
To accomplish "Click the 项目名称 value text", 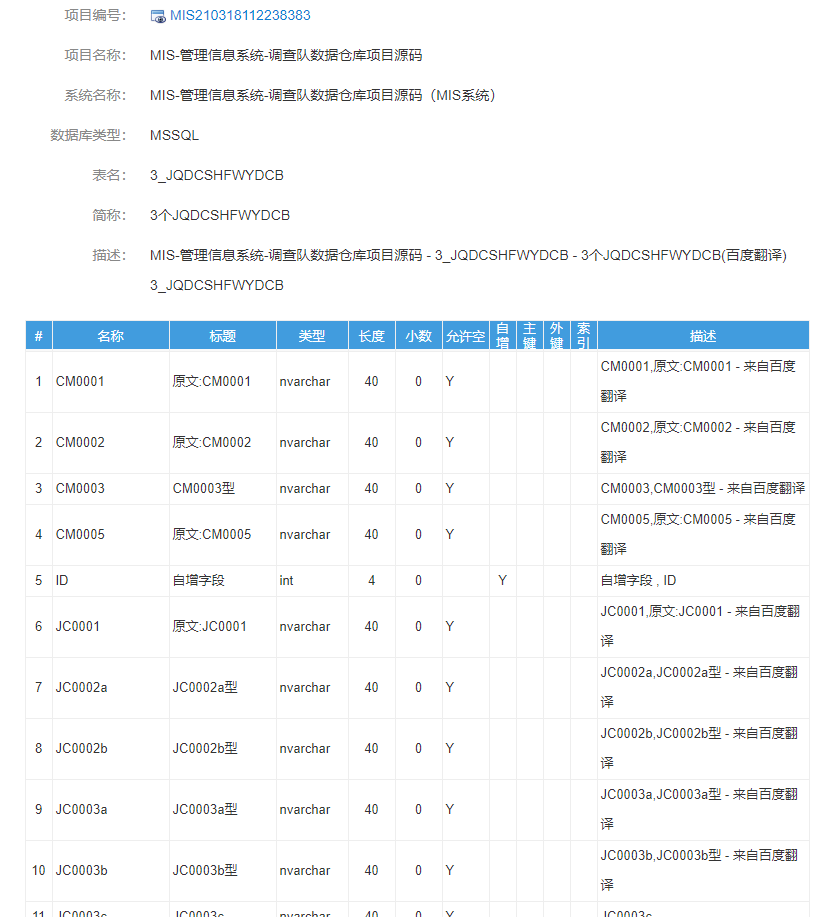I will point(286,55).
